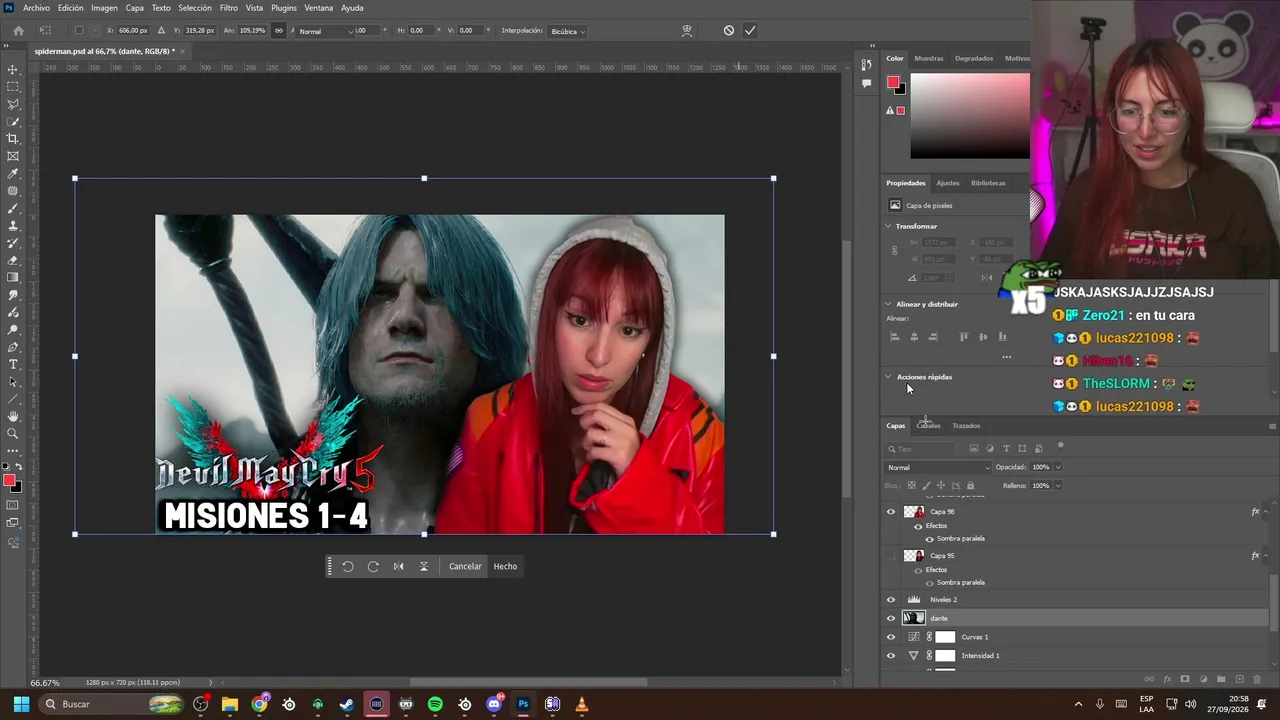Click the Cancelar button

465,566
